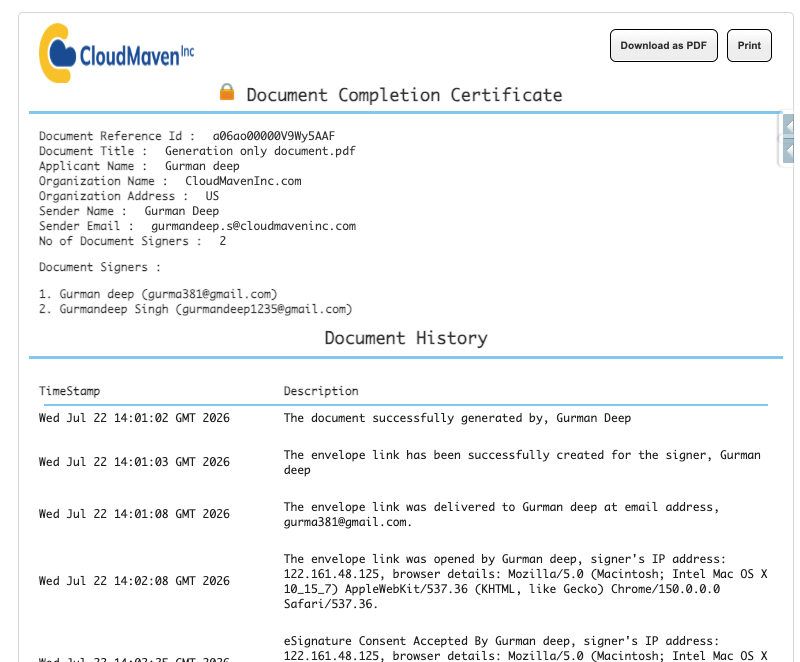Select timestamp Wed Jul 22 14:01:08 GMT 2026

[134, 514]
